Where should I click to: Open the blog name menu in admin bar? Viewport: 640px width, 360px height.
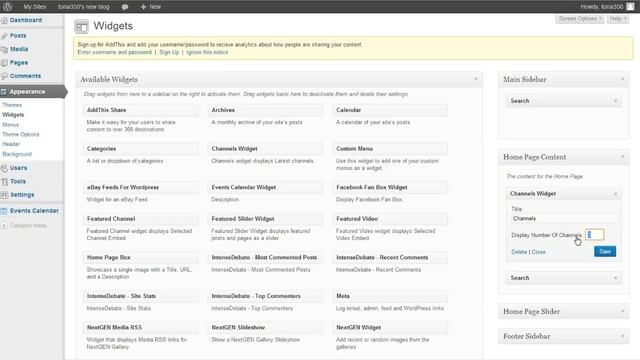point(84,7)
